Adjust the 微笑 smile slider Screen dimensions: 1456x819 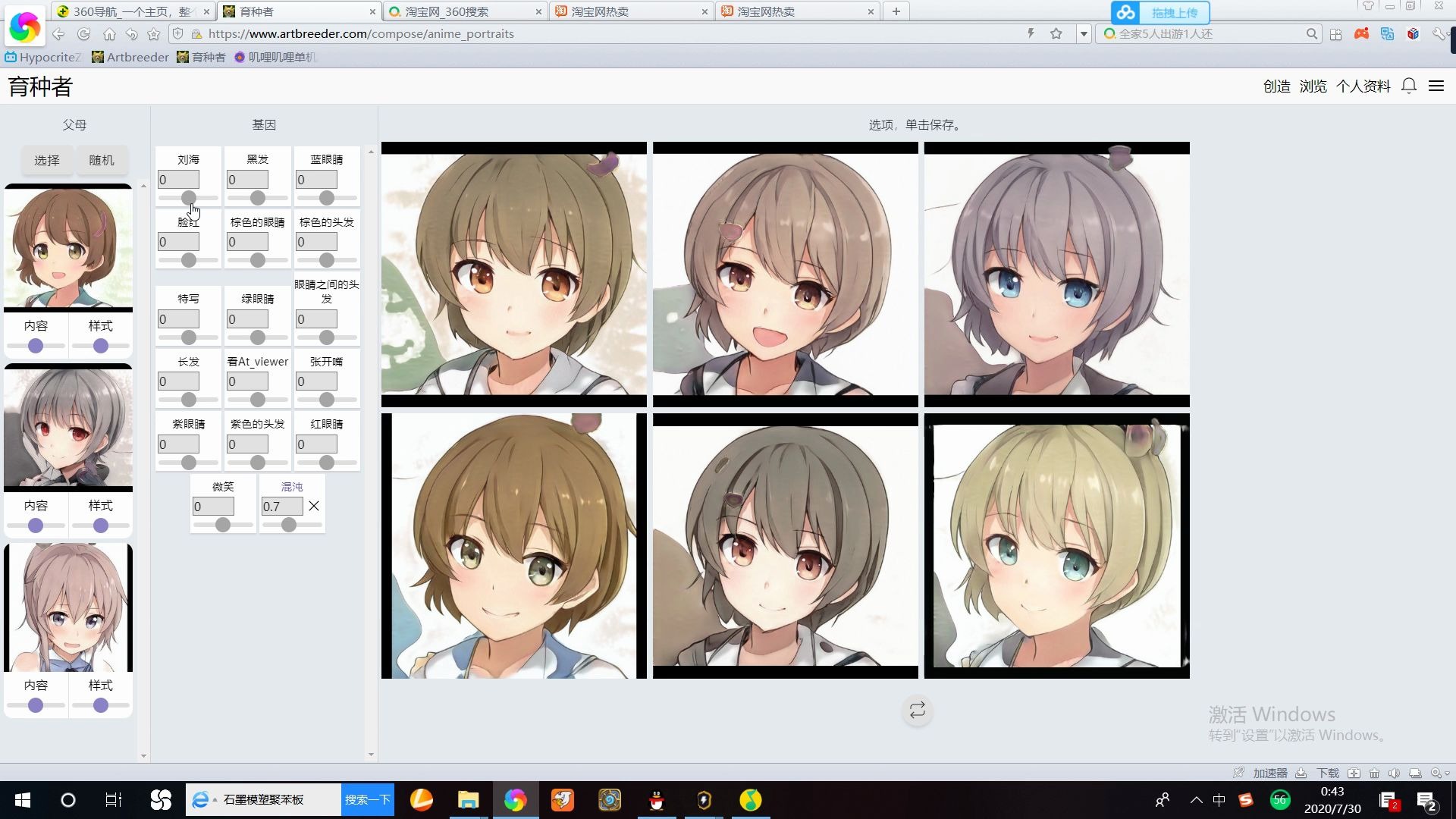pyautogui.click(x=223, y=525)
